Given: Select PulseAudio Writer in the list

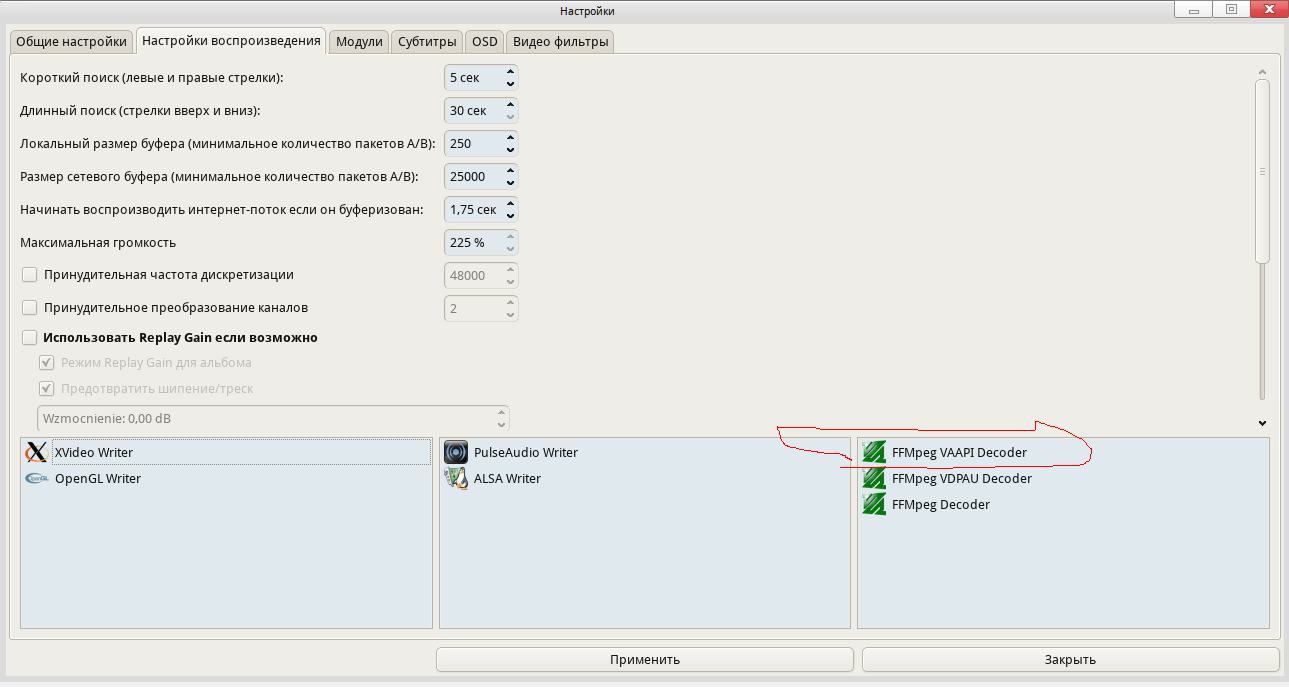Looking at the screenshot, I should (645, 452).
